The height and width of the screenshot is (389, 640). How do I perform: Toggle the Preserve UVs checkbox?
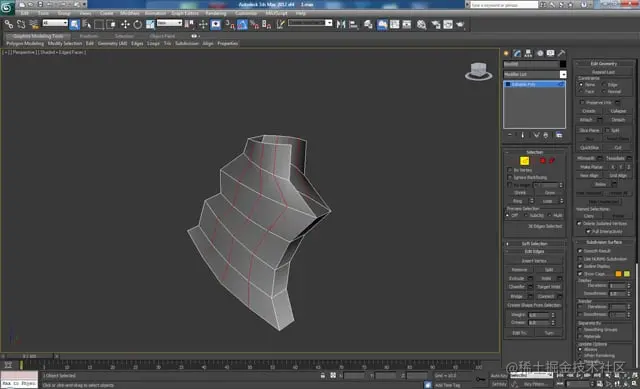582,102
